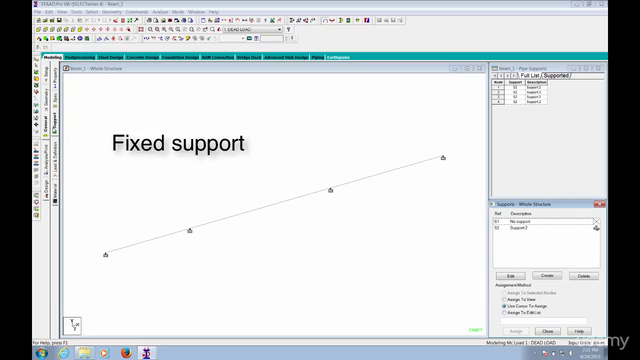640x360 pixels.
Task: Click the Edit button in Supports dialog
Action: click(511, 276)
